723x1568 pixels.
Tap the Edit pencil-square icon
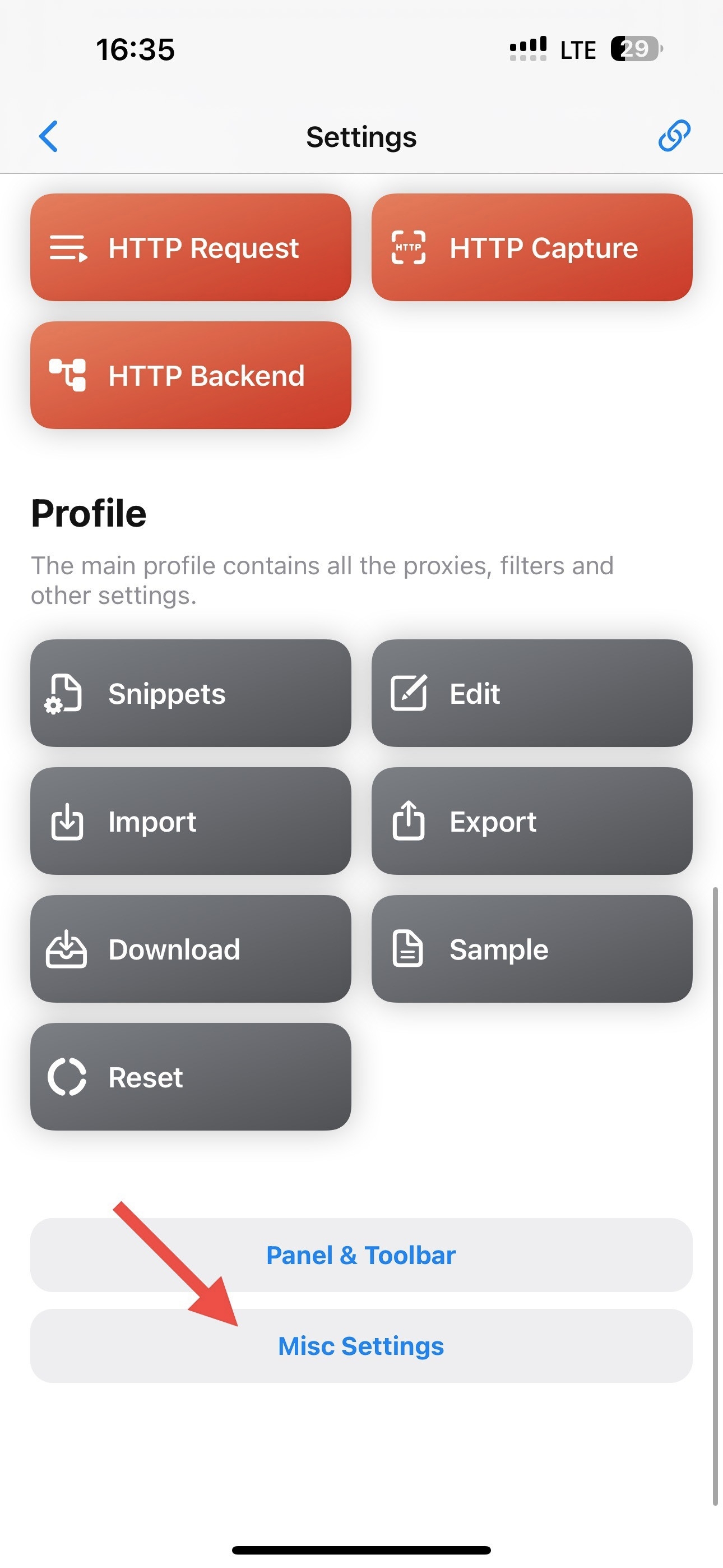[409, 693]
